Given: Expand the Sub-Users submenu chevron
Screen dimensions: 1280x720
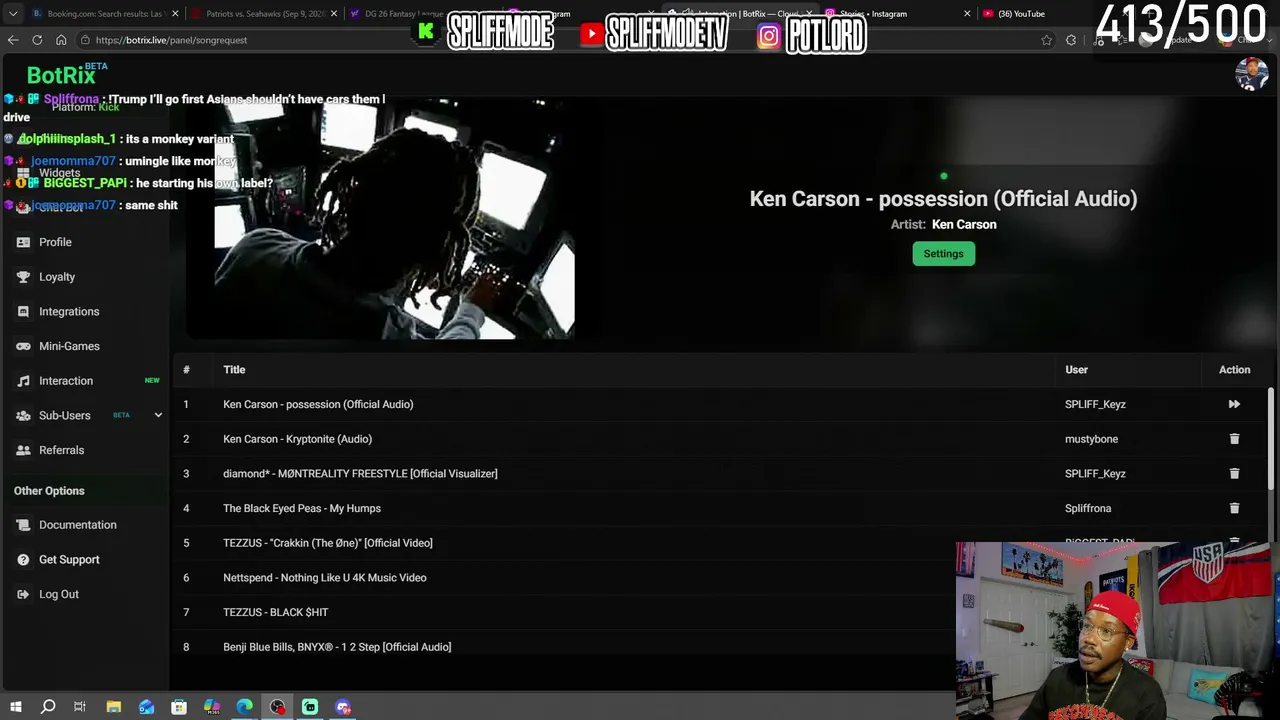Looking at the screenshot, I should coord(158,415).
